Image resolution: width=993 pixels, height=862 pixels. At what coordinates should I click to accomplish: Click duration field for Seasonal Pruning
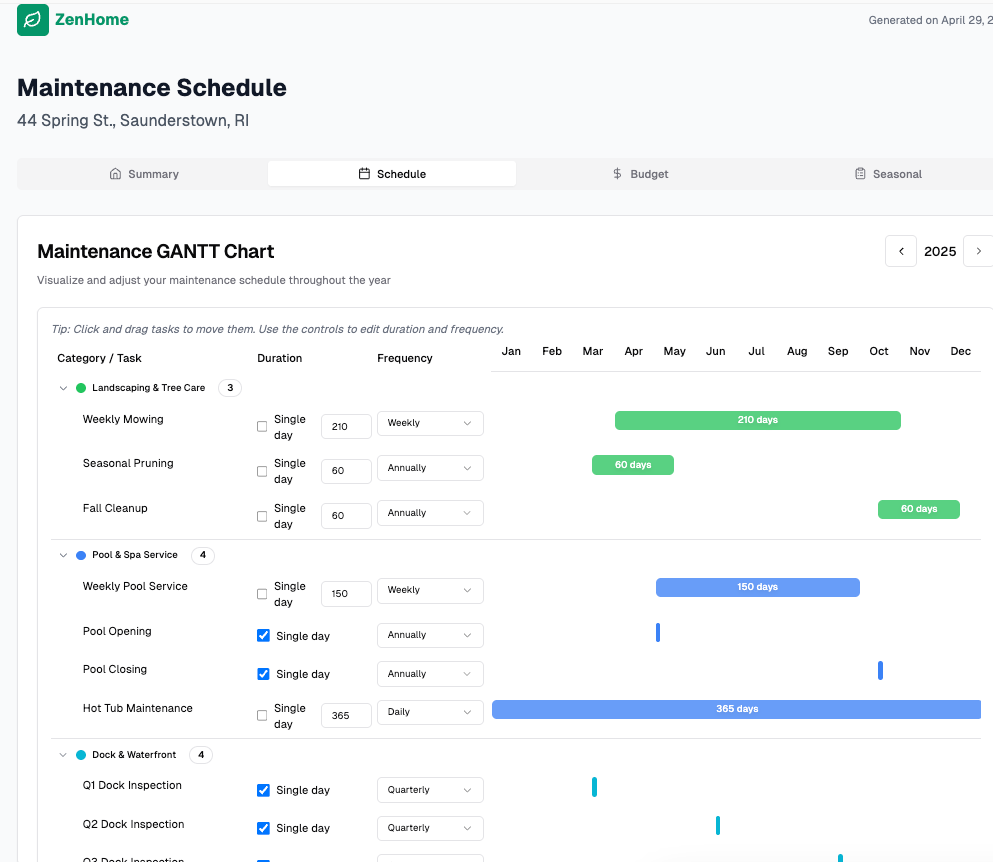346,471
